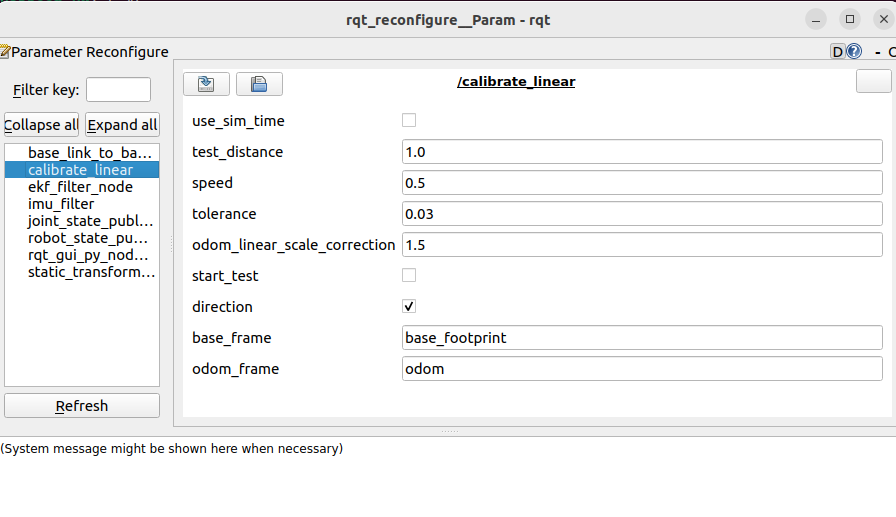Maximize the rqt window
The image size is (896, 517).
click(x=850, y=19)
